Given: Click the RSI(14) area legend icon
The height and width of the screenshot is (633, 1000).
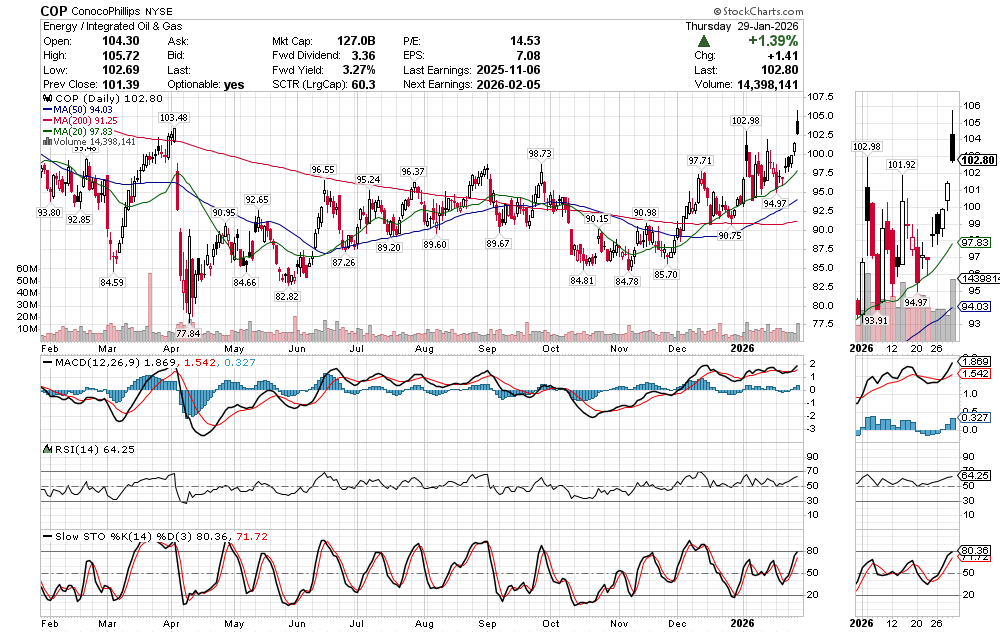Looking at the screenshot, I should coord(45,449).
